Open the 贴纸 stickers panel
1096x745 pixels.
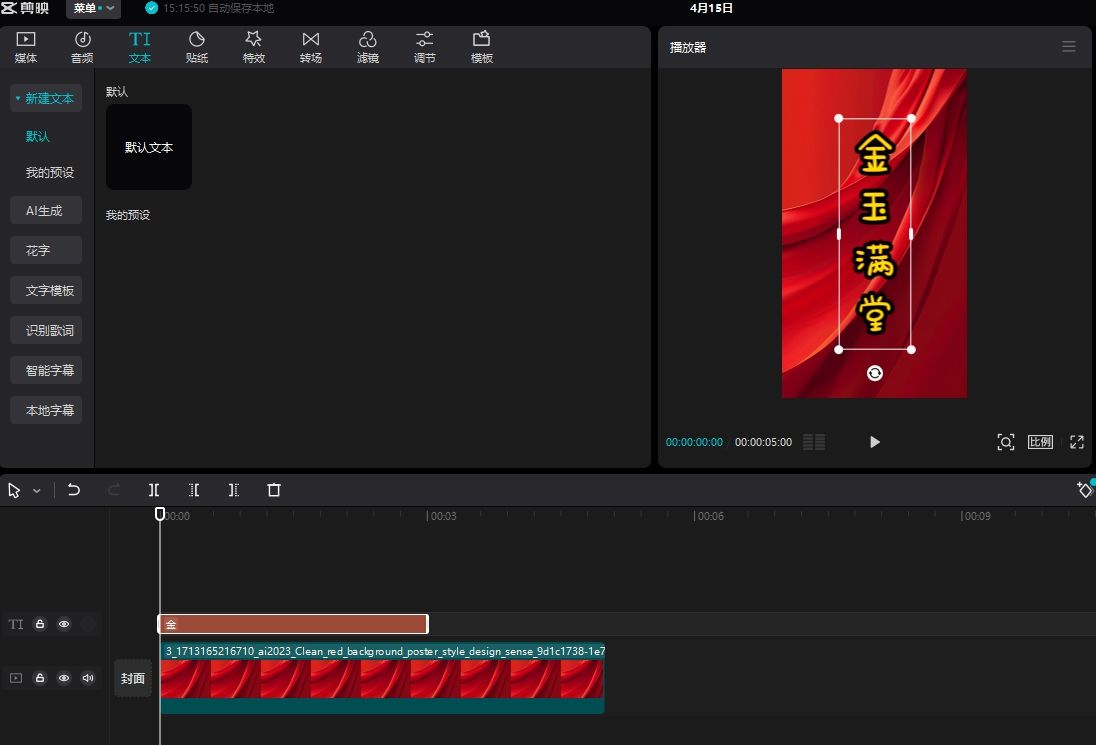pos(197,46)
